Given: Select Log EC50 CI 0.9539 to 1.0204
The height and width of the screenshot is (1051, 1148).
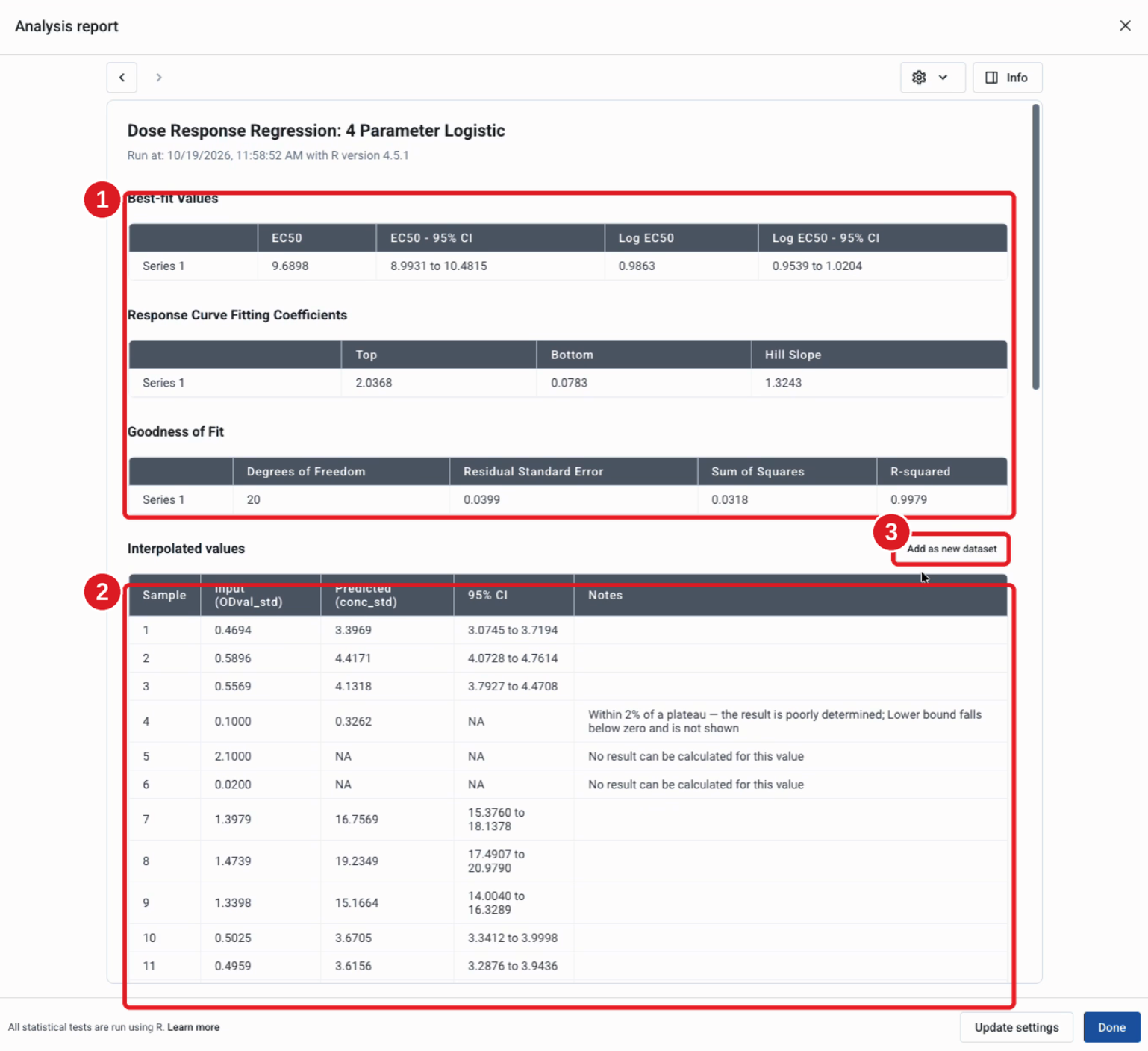Looking at the screenshot, I should [817, 266].
